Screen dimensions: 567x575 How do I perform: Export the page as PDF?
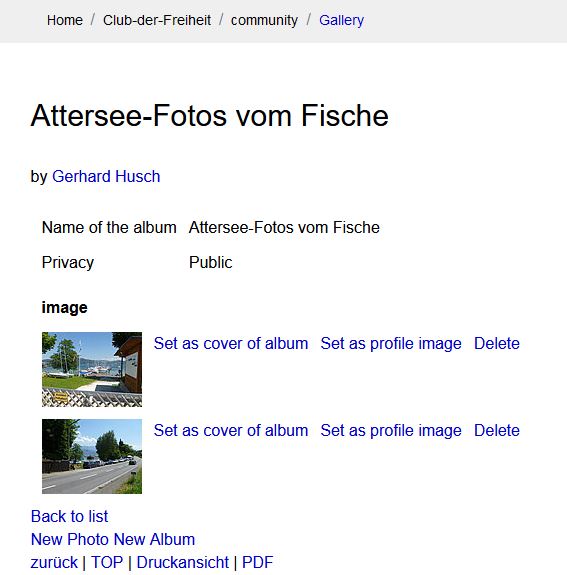257,562
